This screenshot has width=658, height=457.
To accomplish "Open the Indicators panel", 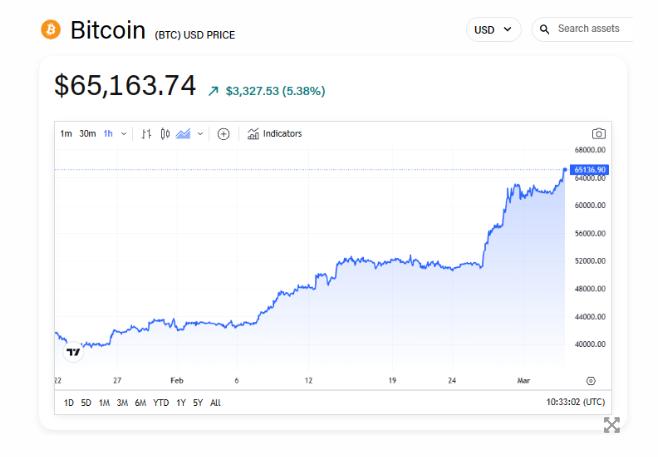I will tap(274, 134).
